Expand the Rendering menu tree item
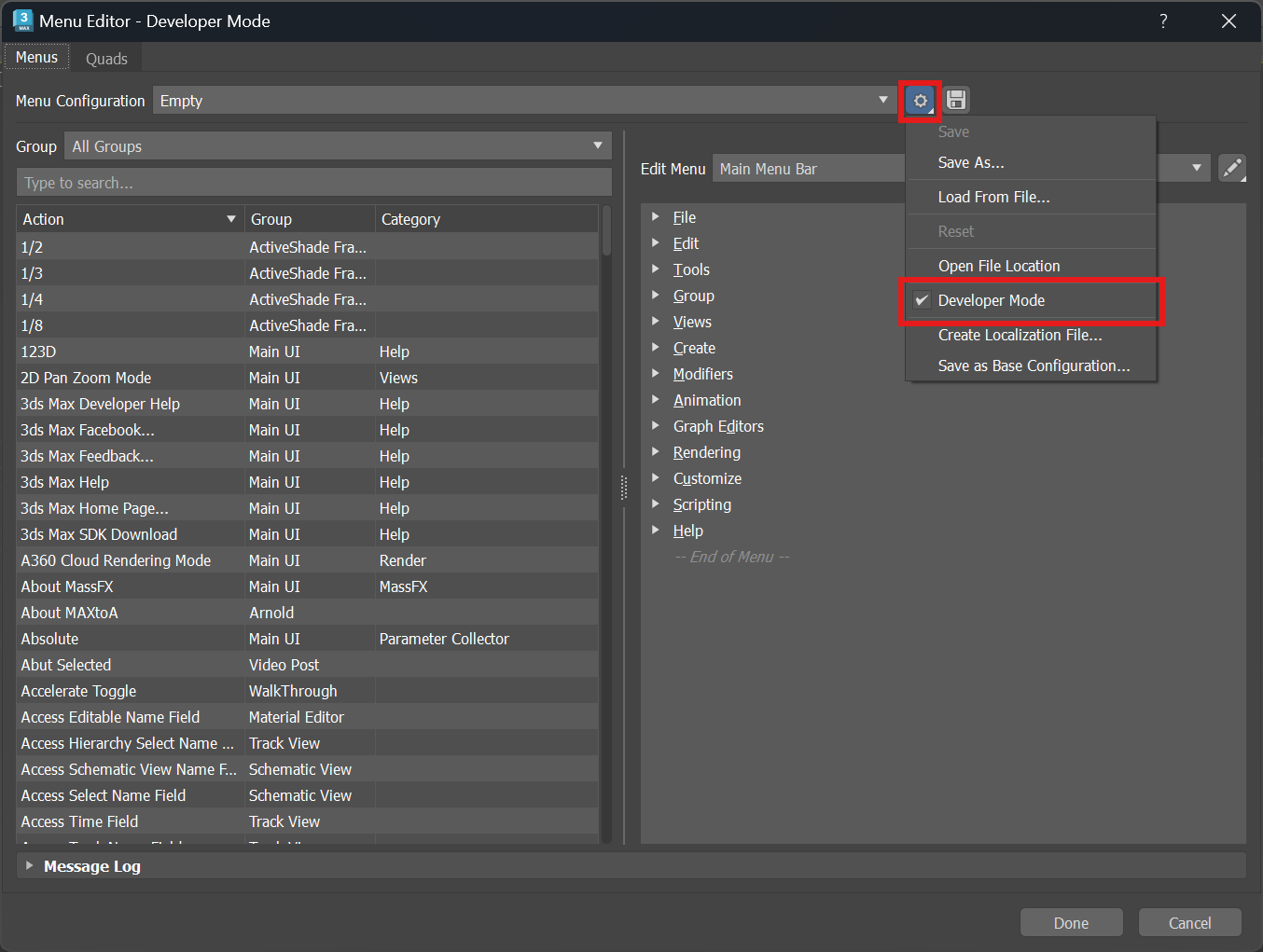This screenshot has height=952, width=1263. coord(656,451)
